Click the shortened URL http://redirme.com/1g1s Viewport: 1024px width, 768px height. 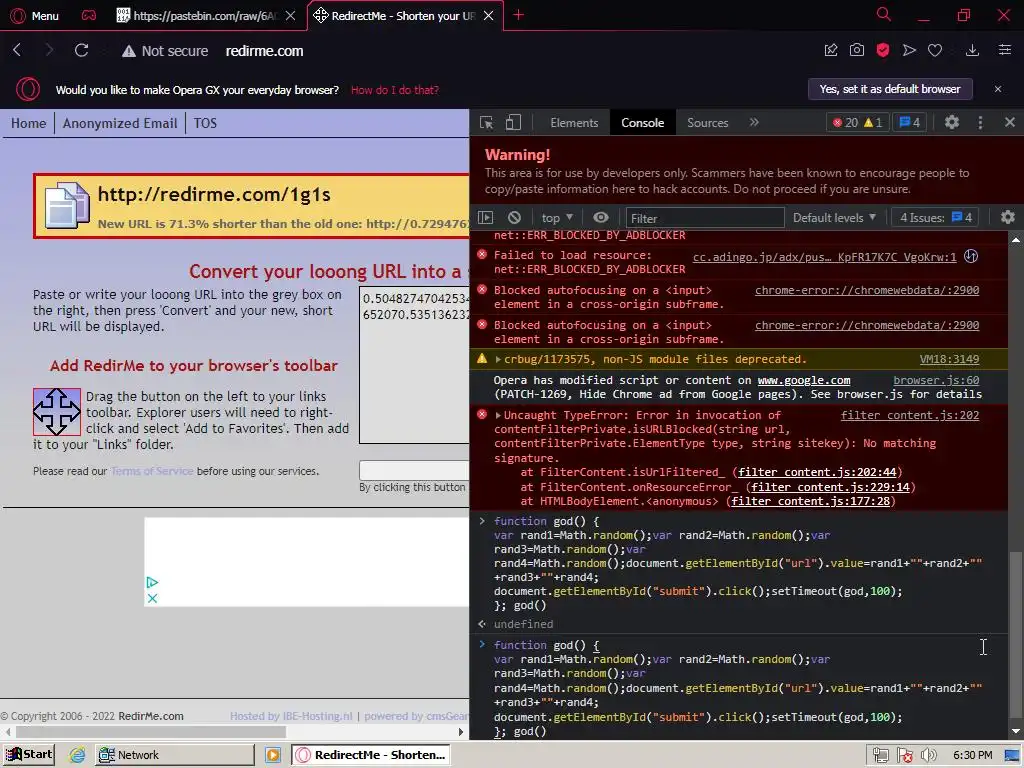coord(214,195)
